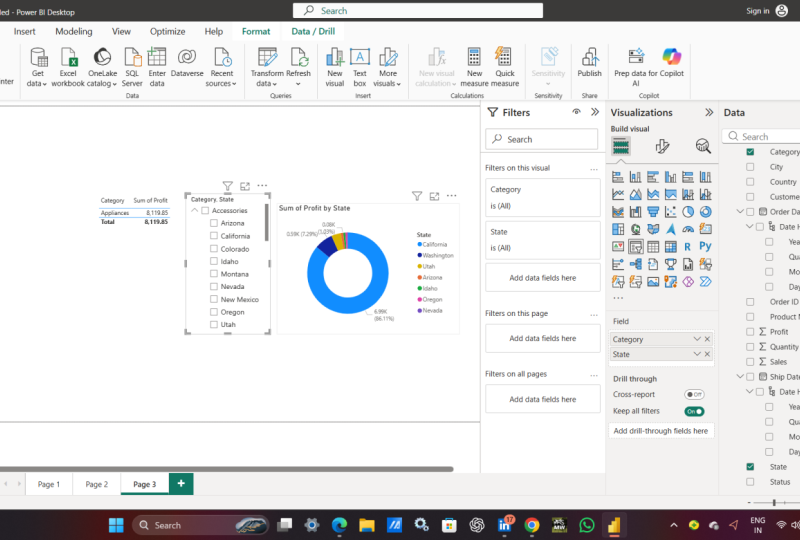This screenshot has width=800, height=540.
Task: Open OneLake catalog
Action: 102,66
